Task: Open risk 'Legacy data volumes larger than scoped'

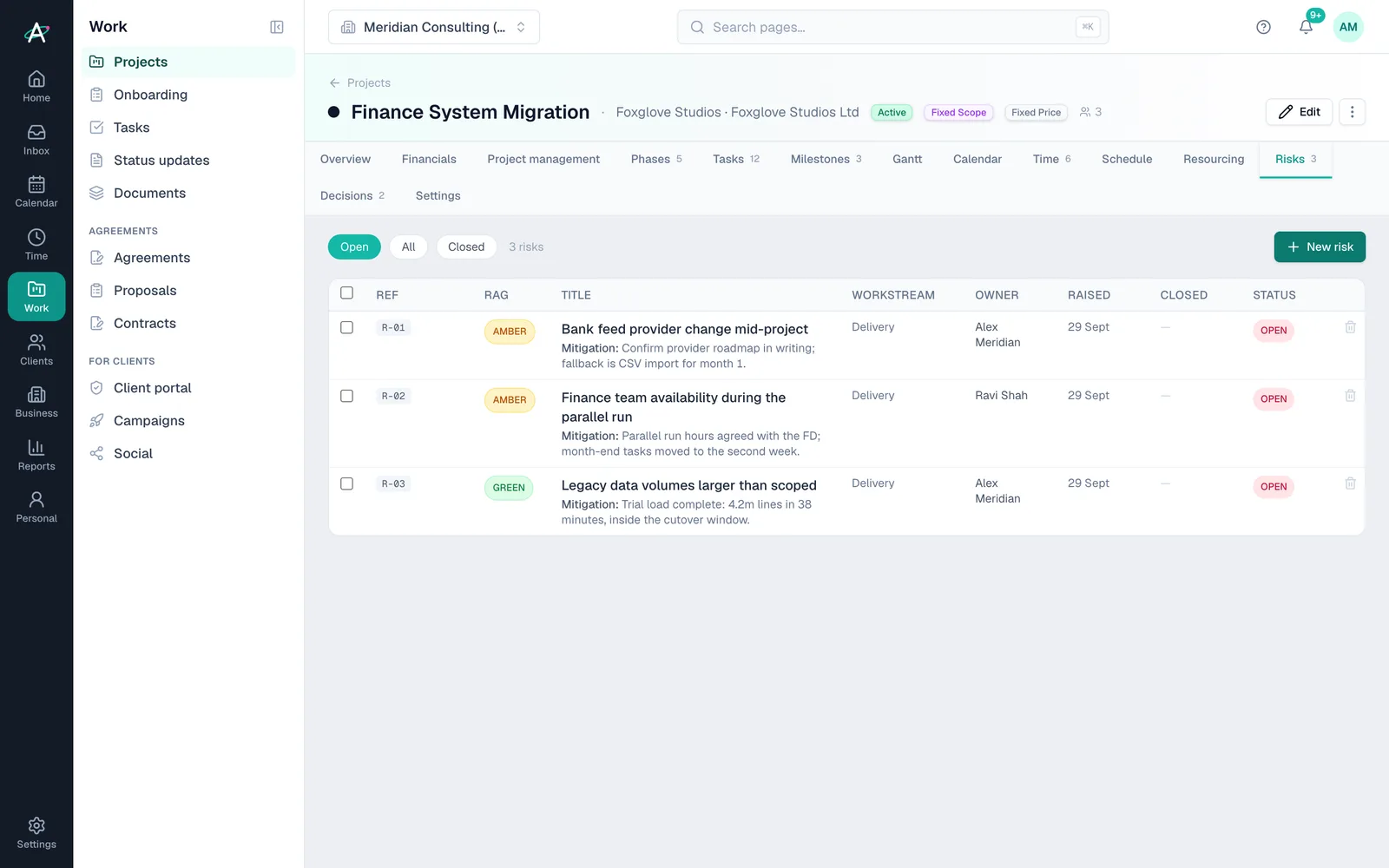Action: click(x=688, y=485)
